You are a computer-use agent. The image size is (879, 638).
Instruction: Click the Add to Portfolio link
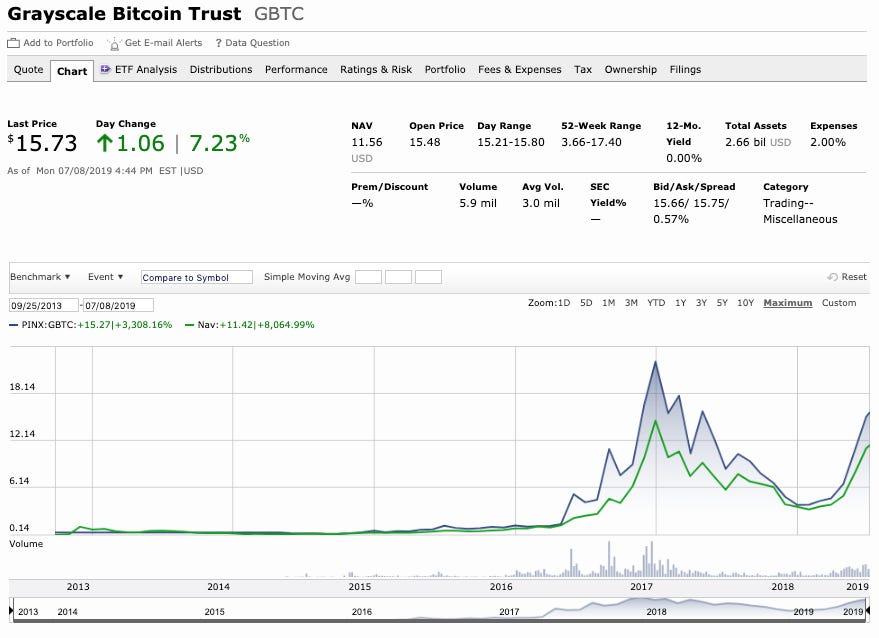click(58, 43)
